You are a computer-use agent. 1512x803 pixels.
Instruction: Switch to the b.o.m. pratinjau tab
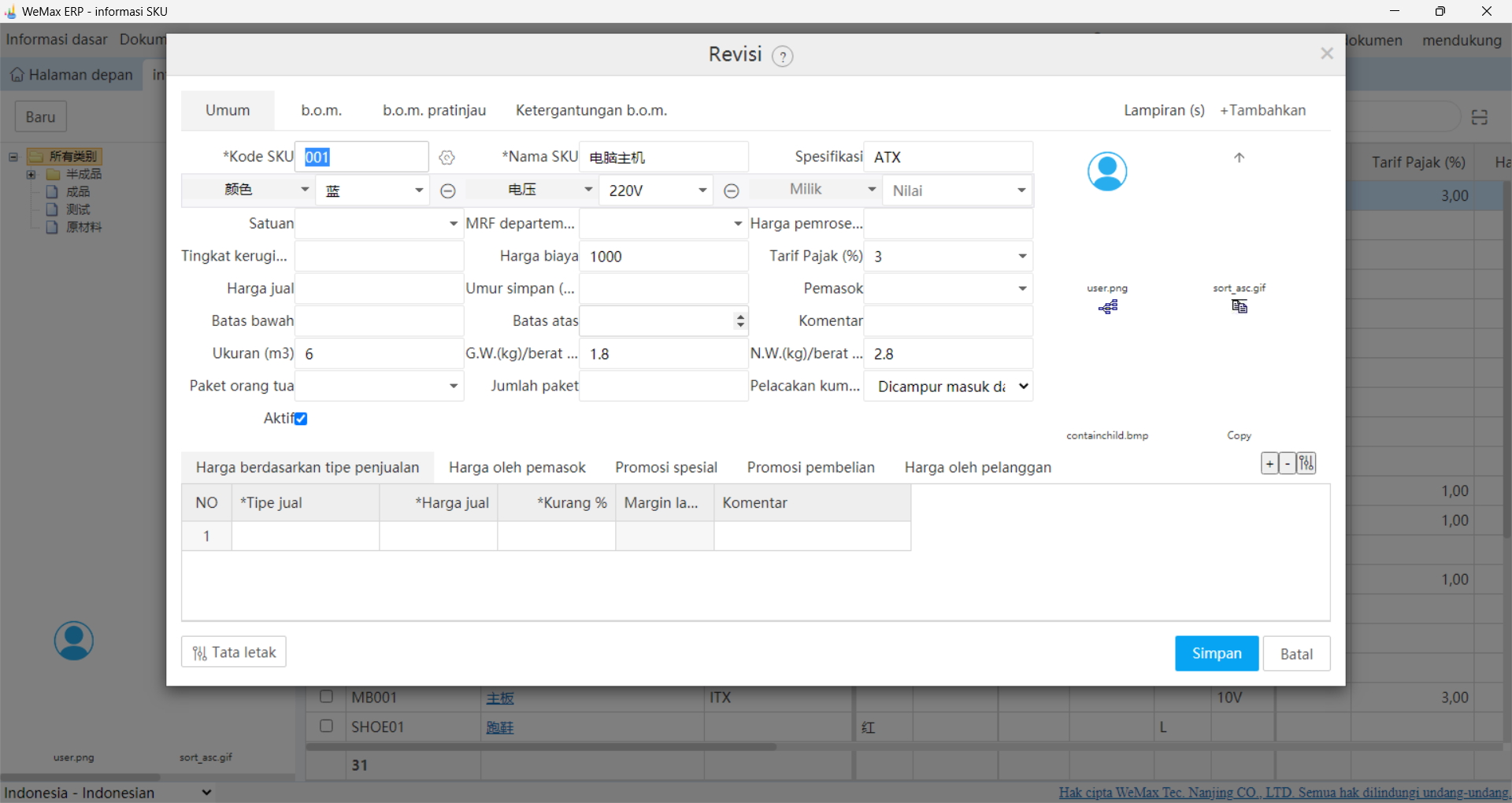tap(434, 110)
